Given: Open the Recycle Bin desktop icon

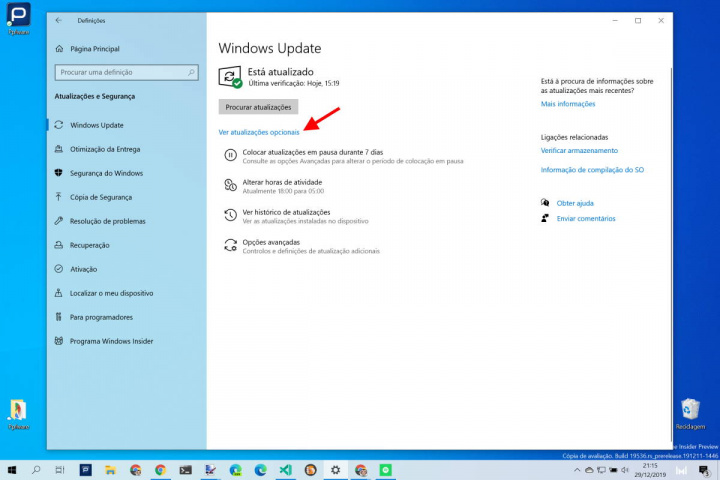Looking at the screenshot, I should (689, 409).
